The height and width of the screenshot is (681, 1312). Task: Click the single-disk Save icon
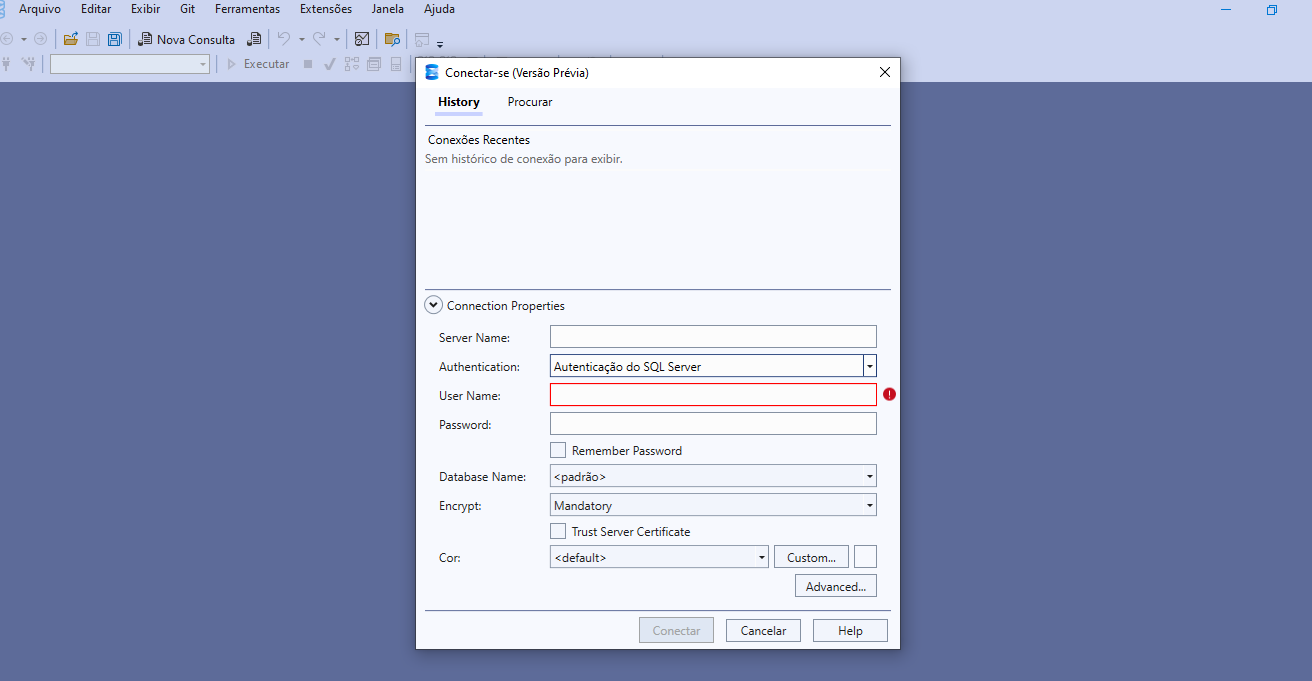point(93,39)
